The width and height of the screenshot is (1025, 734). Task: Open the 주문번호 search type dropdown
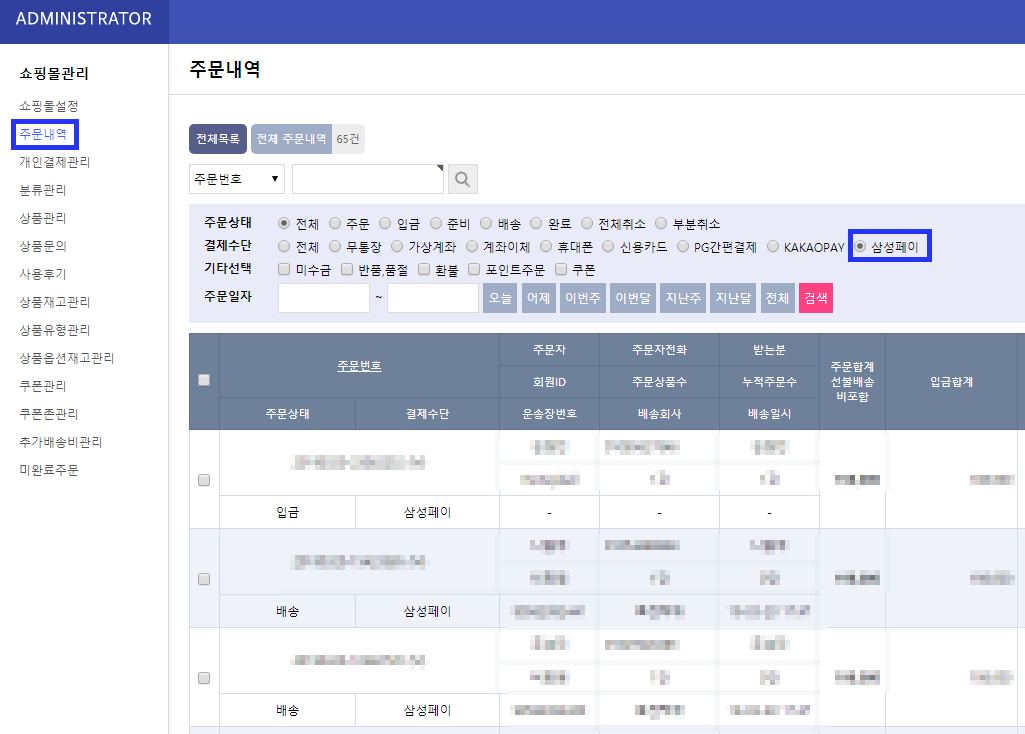[236, 180]
